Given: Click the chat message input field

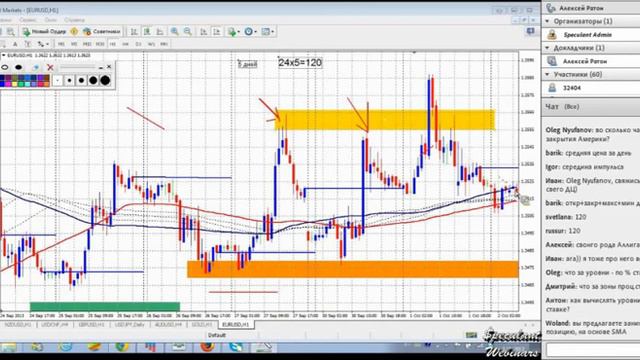Looking at the screenshot, I should [x=593, y=350].
